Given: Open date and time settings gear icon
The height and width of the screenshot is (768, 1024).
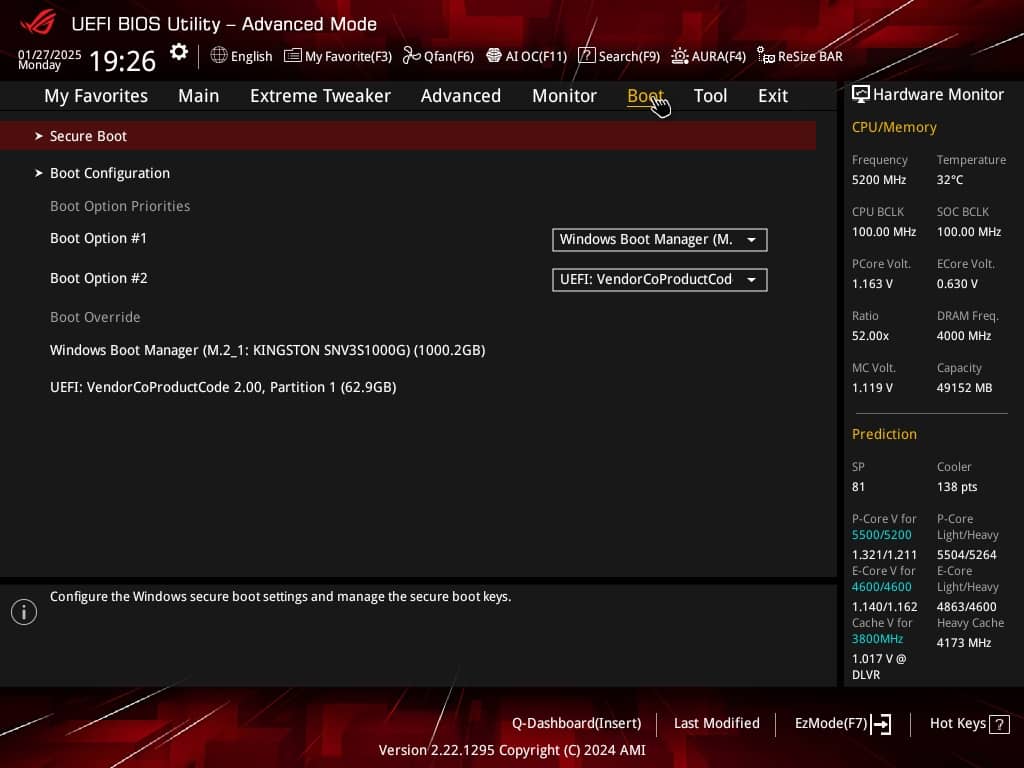Looking at the screenshot, I should pos(178,52).
